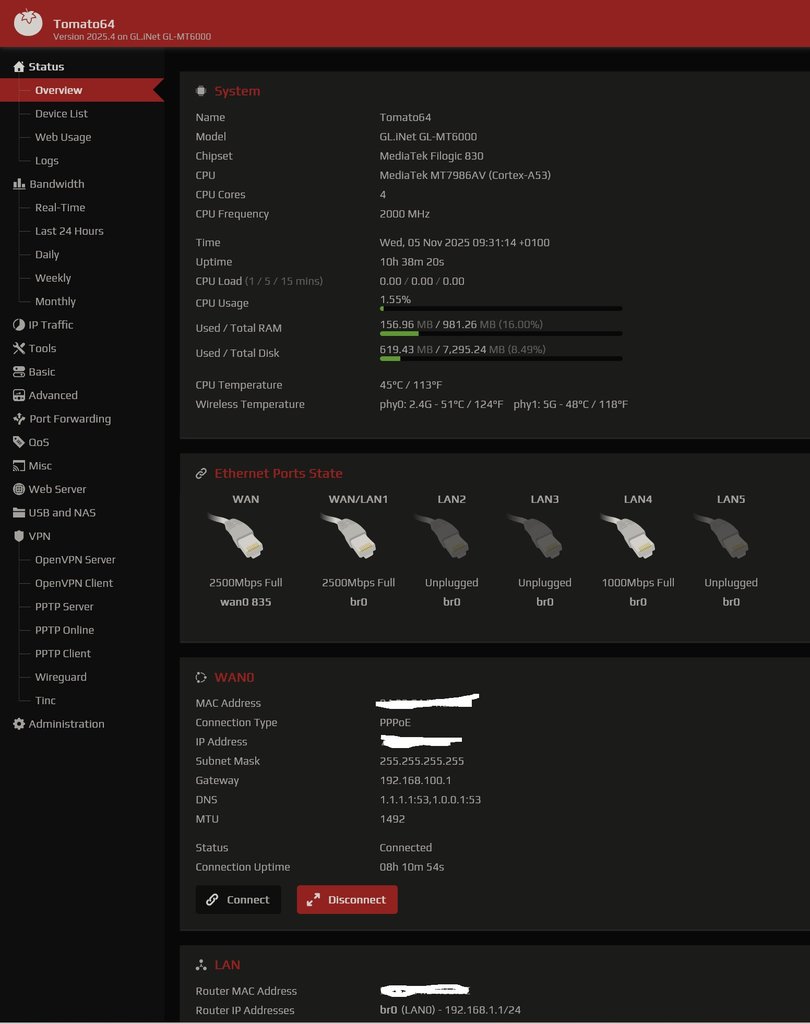Click the WAN port cable icon
The width and height of the screenshot is (810, 1024).
pyautogui.click(x=236, y=536)
